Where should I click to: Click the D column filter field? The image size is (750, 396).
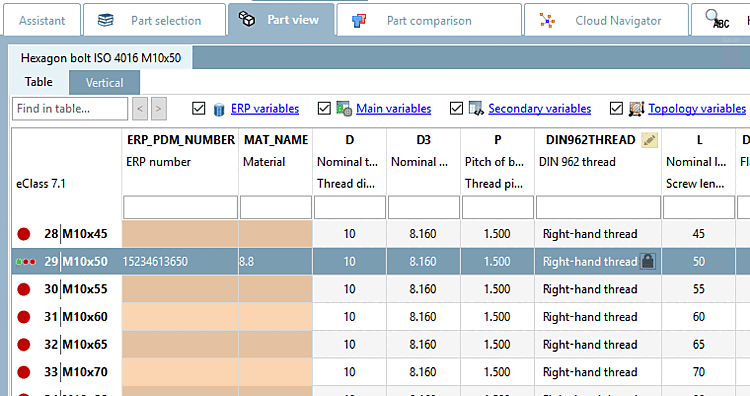coord(350,208)
